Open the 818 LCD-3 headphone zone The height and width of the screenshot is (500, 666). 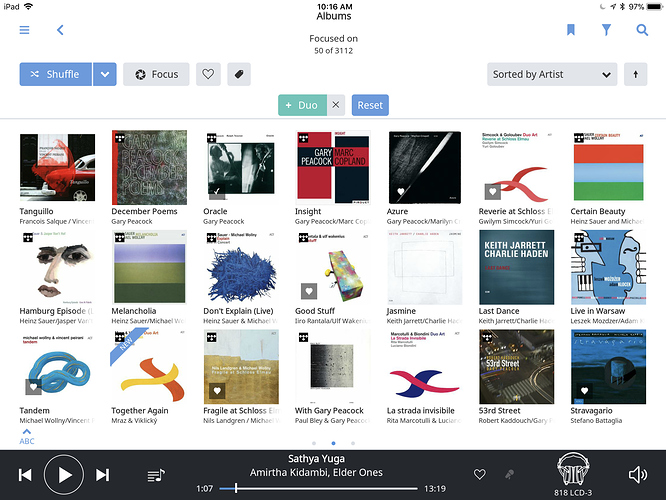pos(573,474)
